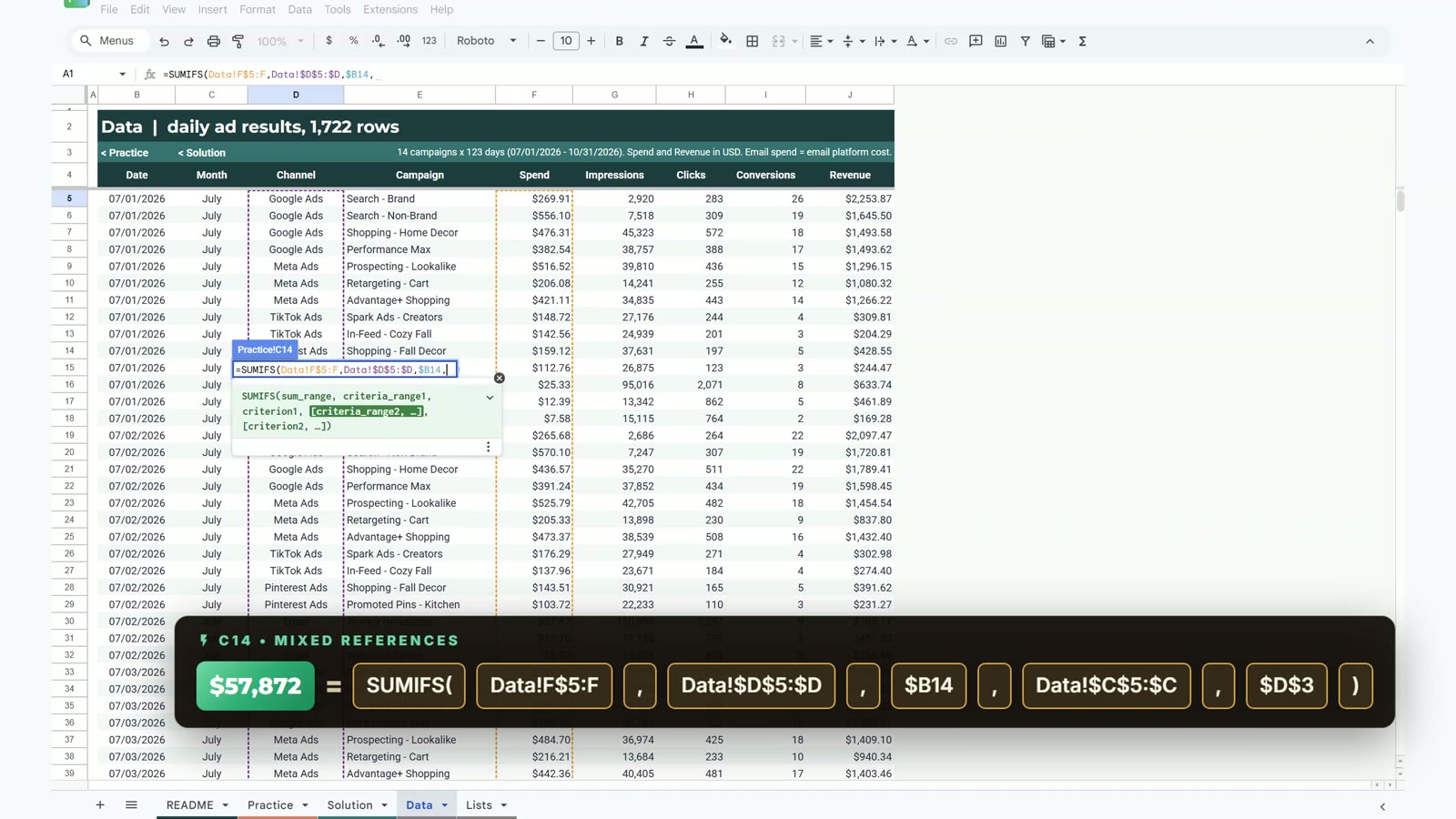Open the text wrapping dropdown

click(885, 41)
